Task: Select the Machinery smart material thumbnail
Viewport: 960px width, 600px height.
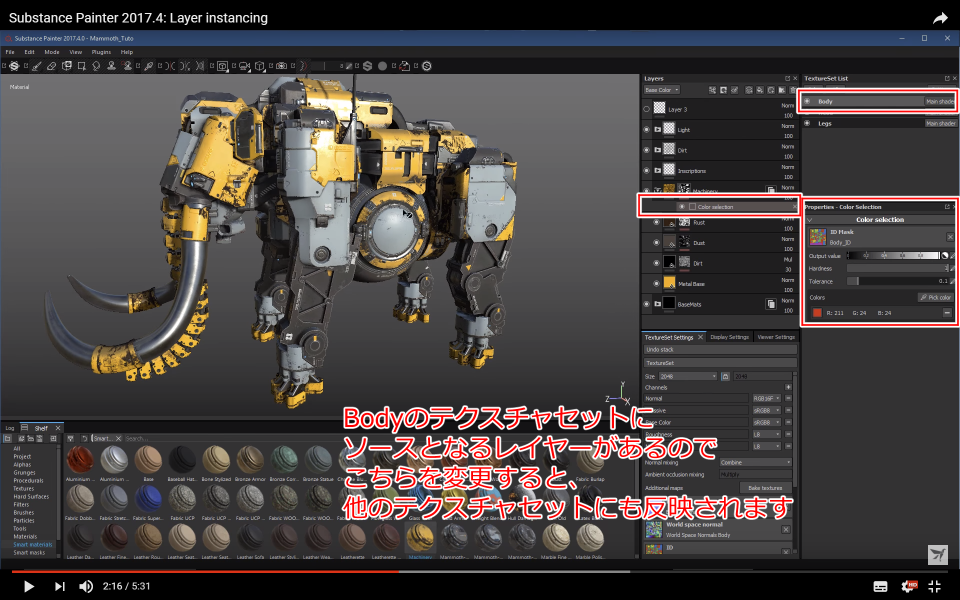Action: coord(420,539)
